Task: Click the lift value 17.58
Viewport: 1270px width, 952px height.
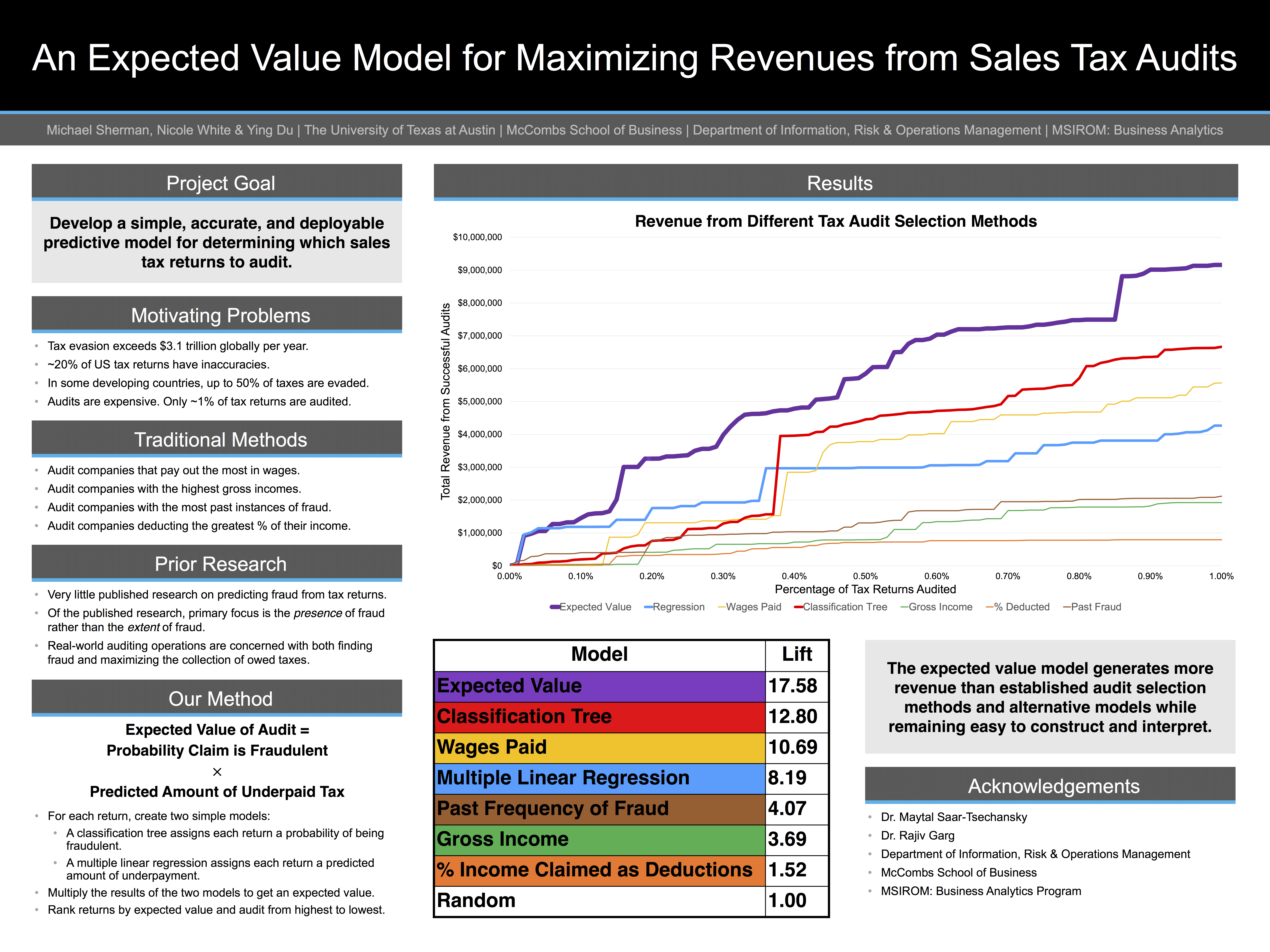Action: [x=793, y=686]
